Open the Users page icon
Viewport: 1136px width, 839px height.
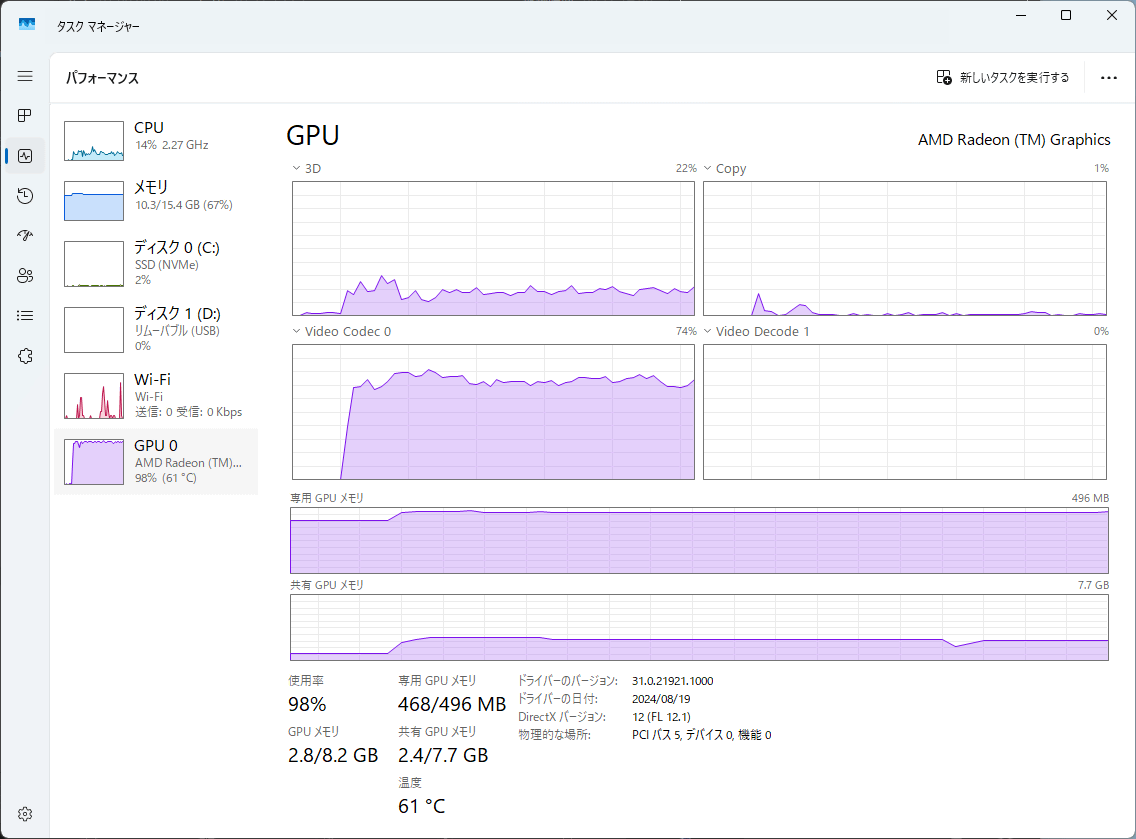(25, 276)
